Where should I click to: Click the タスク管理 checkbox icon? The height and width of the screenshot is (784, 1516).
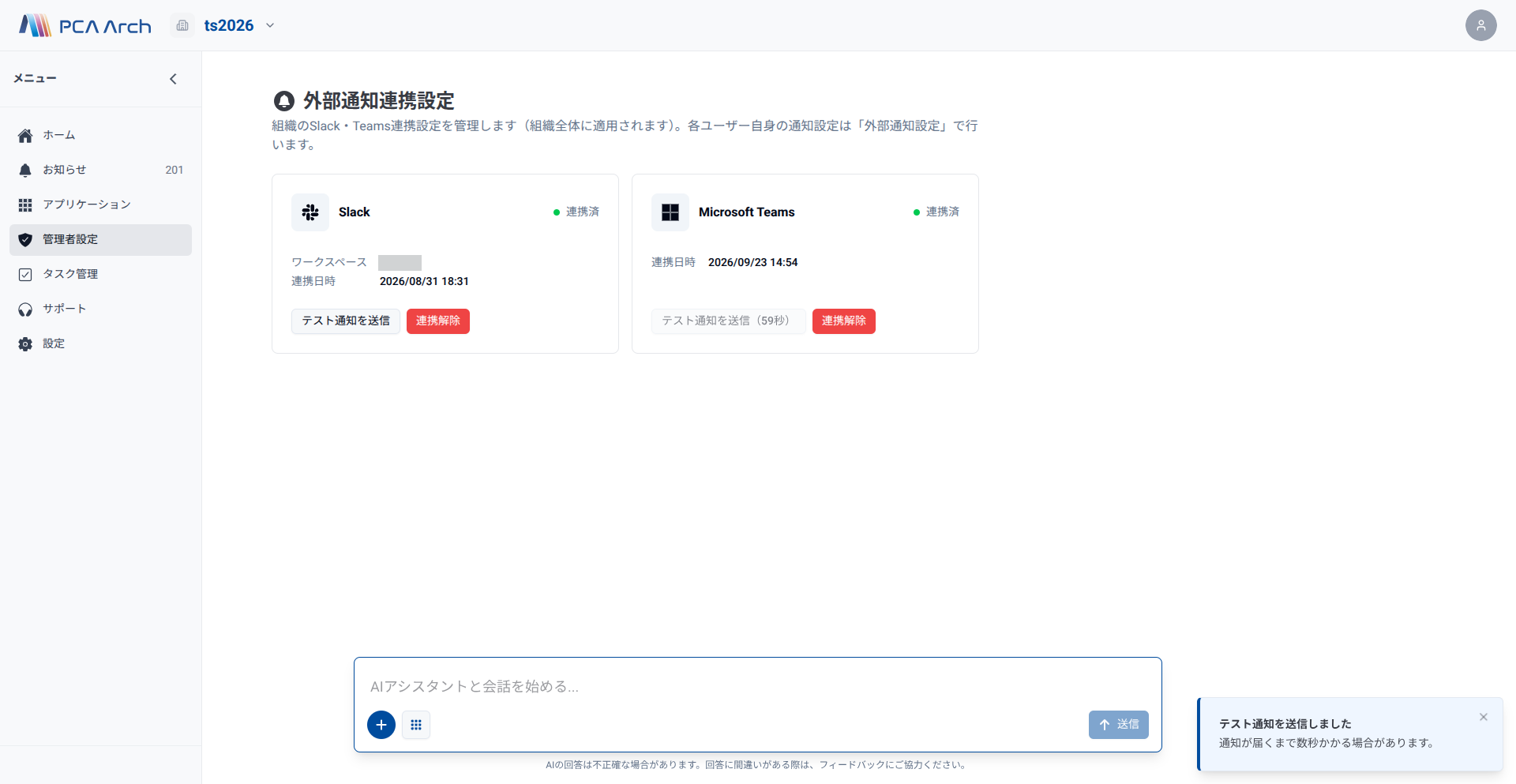pyautogui.click(x=25, y=275)
